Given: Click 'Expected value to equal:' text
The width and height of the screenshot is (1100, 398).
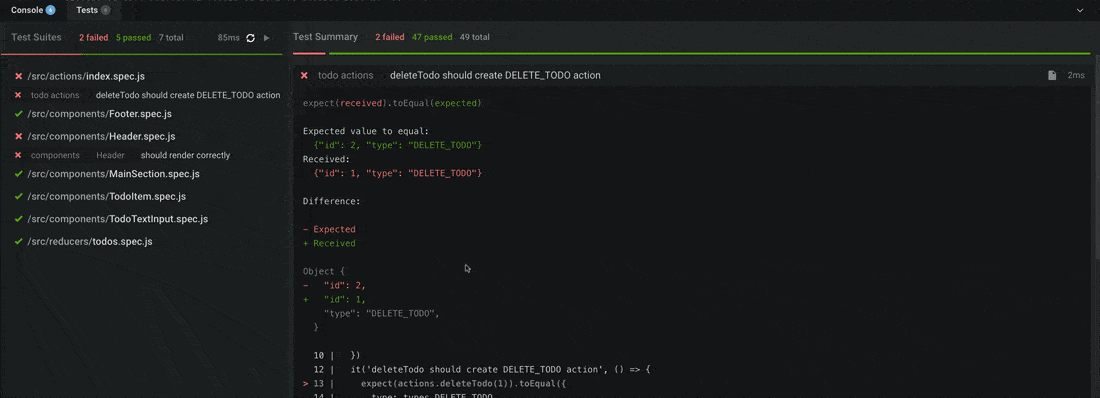Looking at the screenshot, I should click(365, 131).
